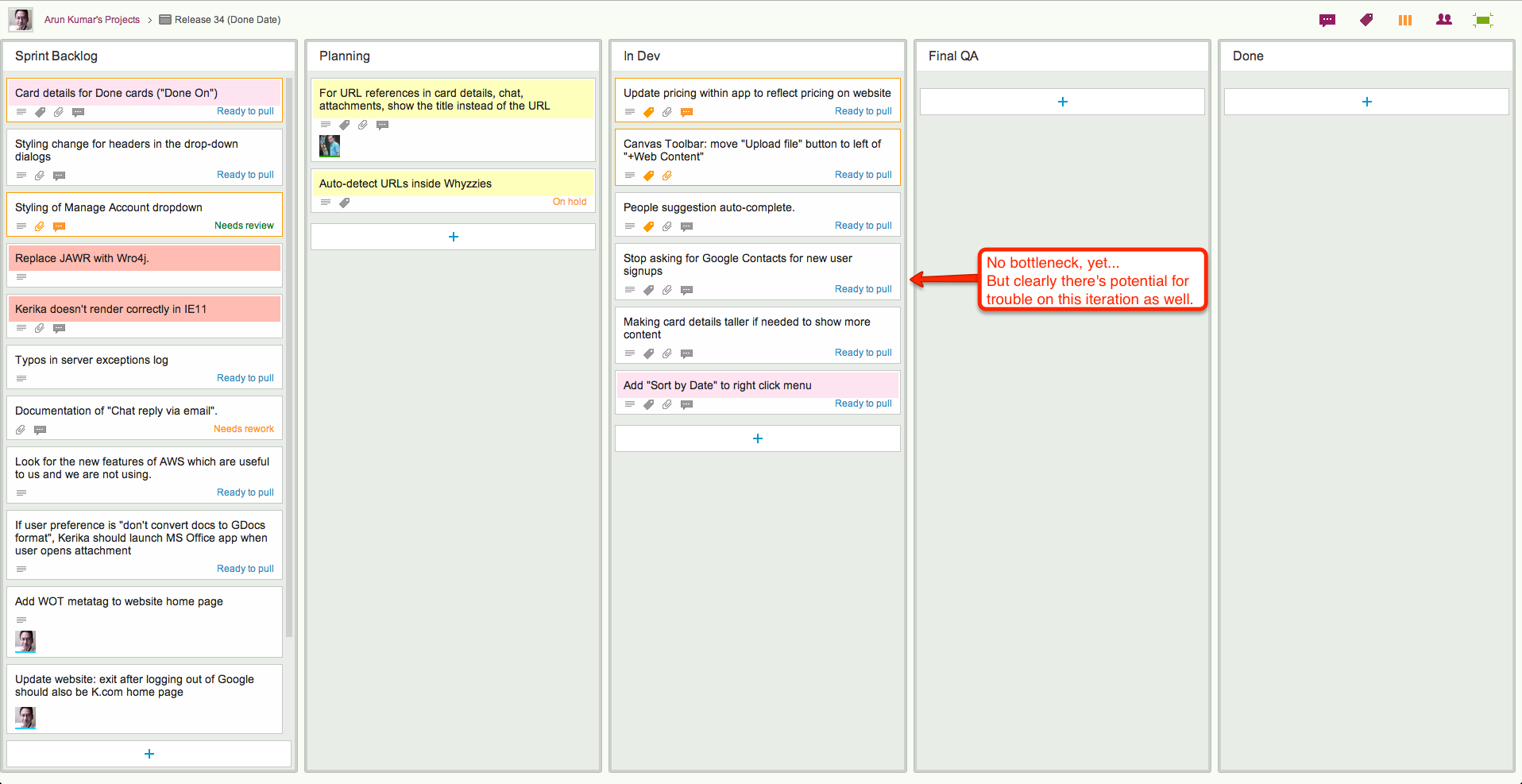Click orange tag icon on People suggestion card
Screen dimensions: 1522x784
[x=649, y=226]
